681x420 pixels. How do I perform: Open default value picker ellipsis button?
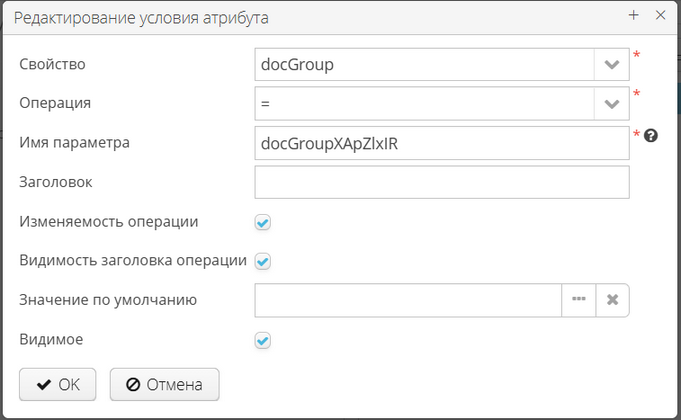579,300
